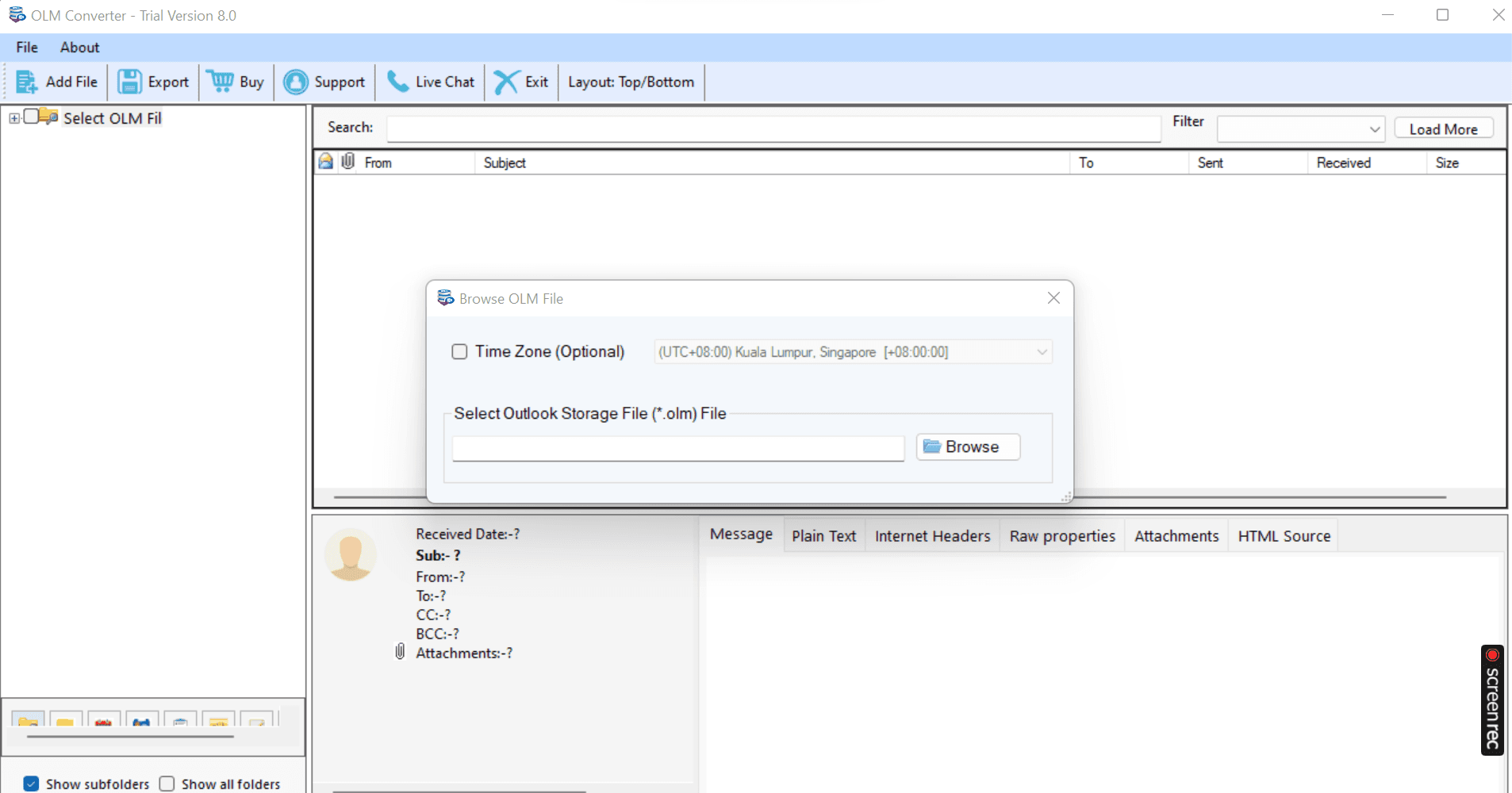The width and height of the screenshot is (1512, 793).
Task: Click the Received Date:-? text
Action: (x=468, y=534)
